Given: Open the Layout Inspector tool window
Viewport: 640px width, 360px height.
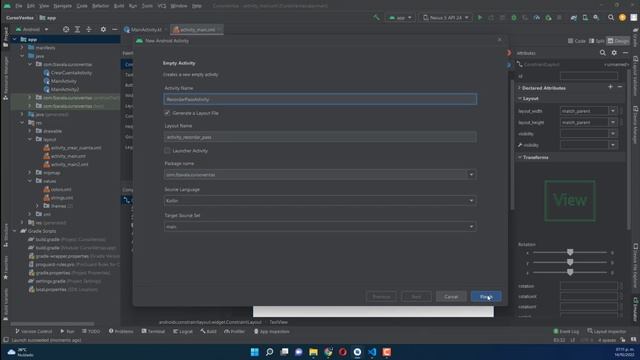Looking at the screenshot, I should coord(607,331).
